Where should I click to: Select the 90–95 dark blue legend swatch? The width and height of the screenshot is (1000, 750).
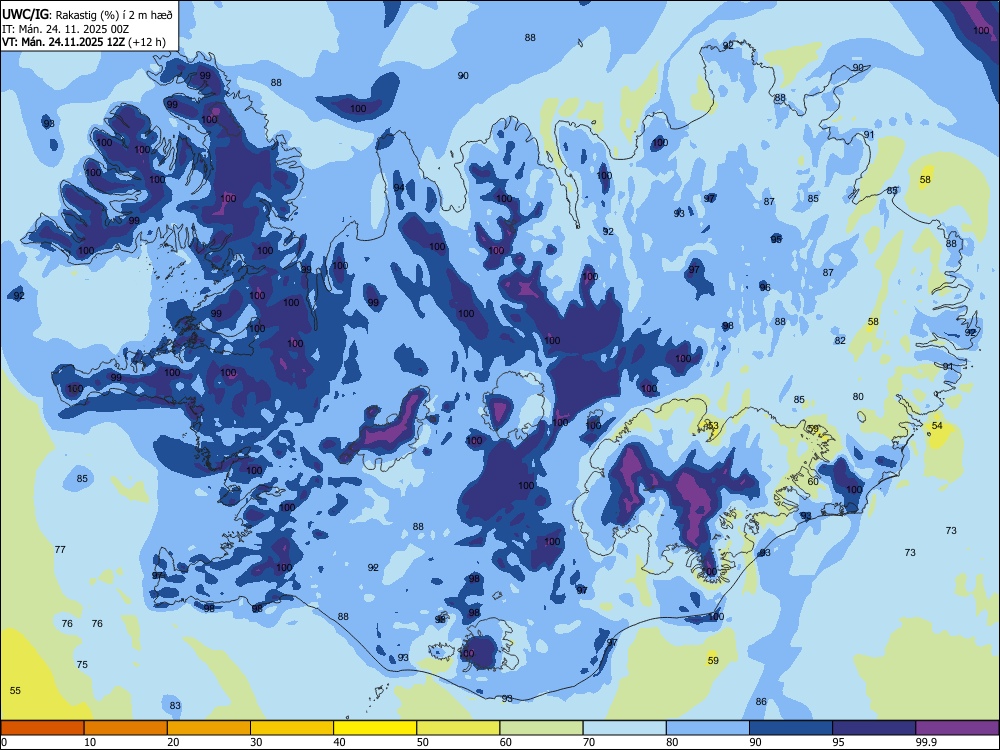tap(791, 728)
